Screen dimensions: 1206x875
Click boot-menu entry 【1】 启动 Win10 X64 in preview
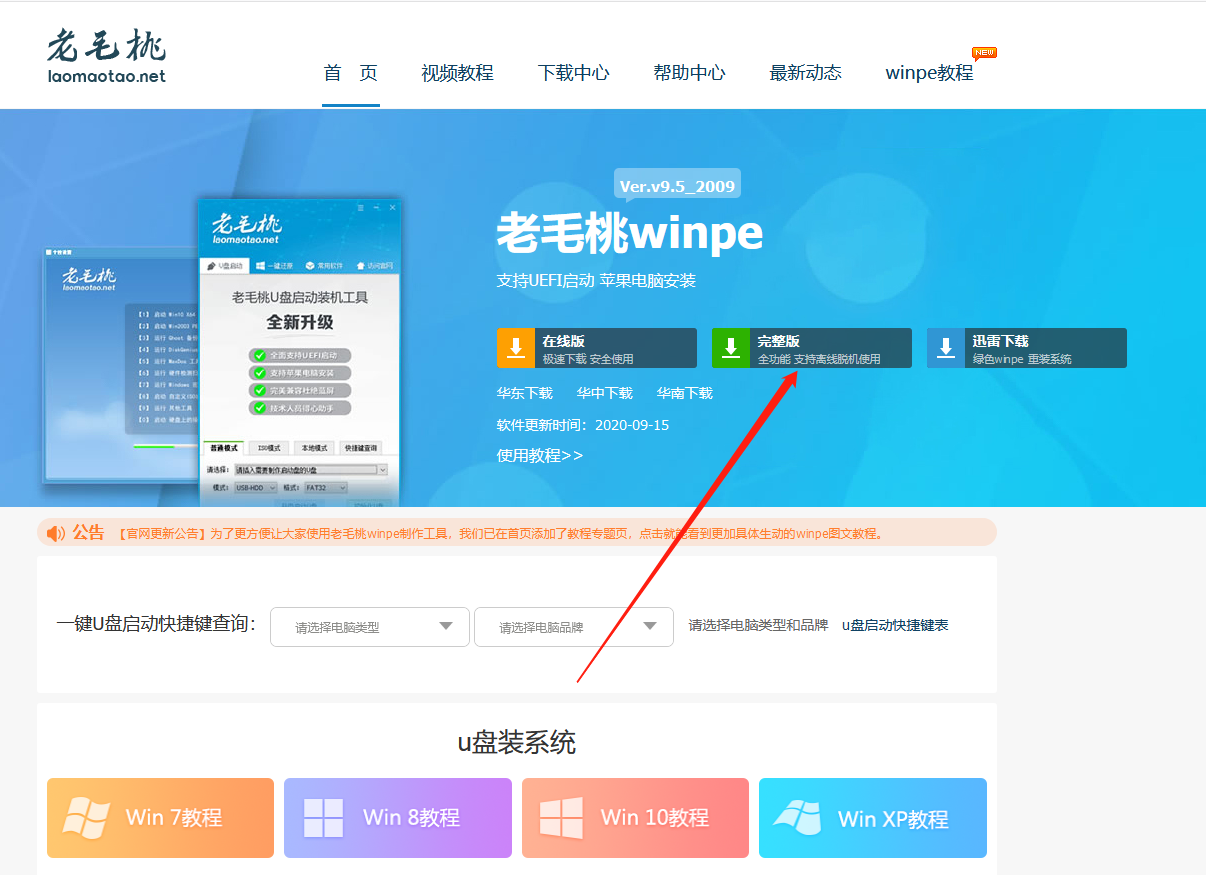coord(166,314)
